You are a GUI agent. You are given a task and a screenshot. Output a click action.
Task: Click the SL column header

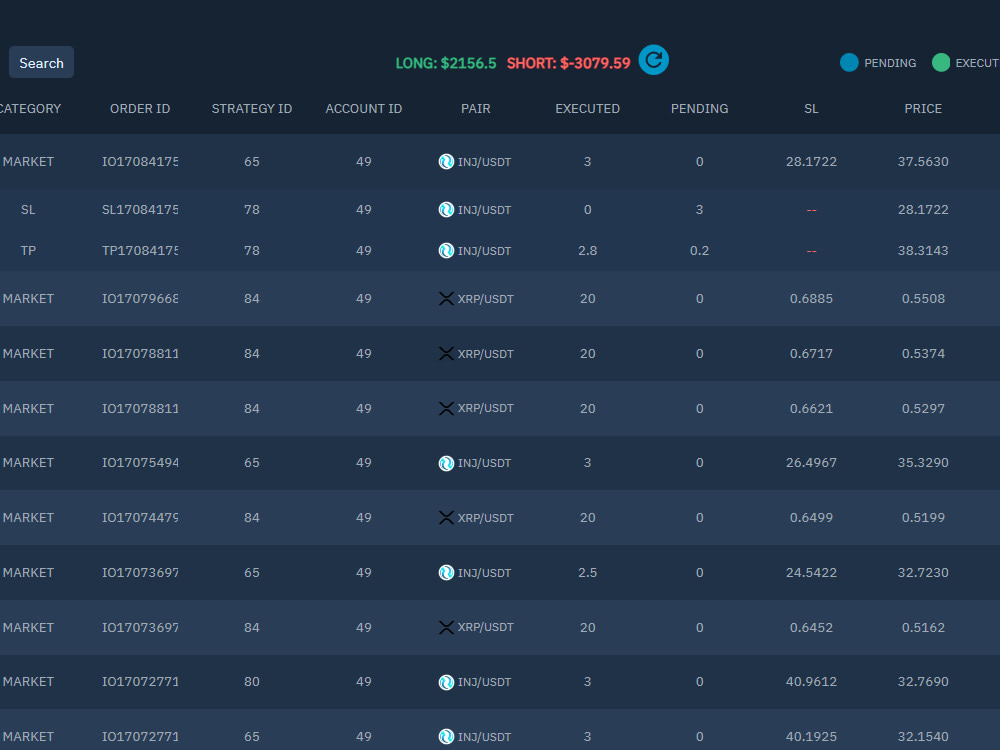click(811, 108)
